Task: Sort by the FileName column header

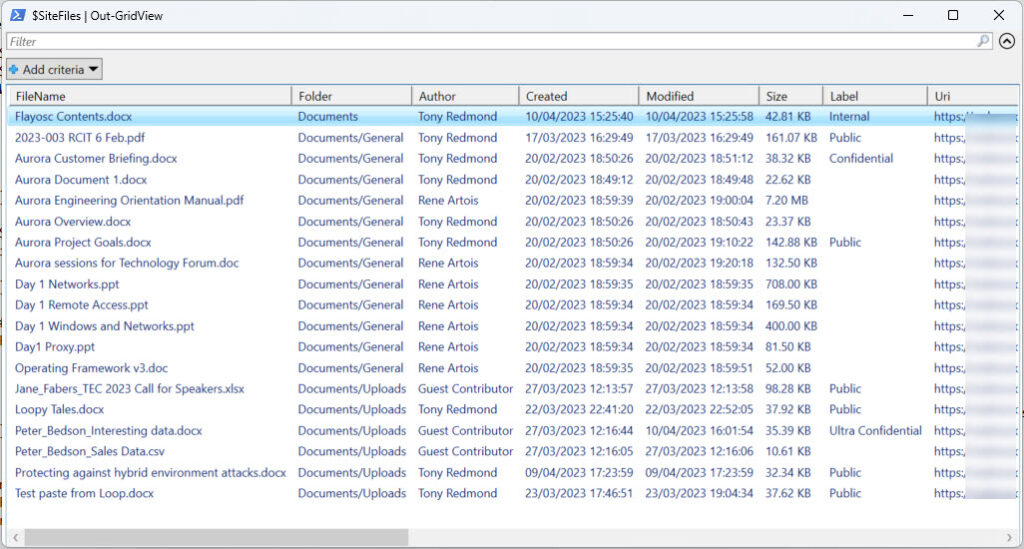Action: tap(150, 96)
